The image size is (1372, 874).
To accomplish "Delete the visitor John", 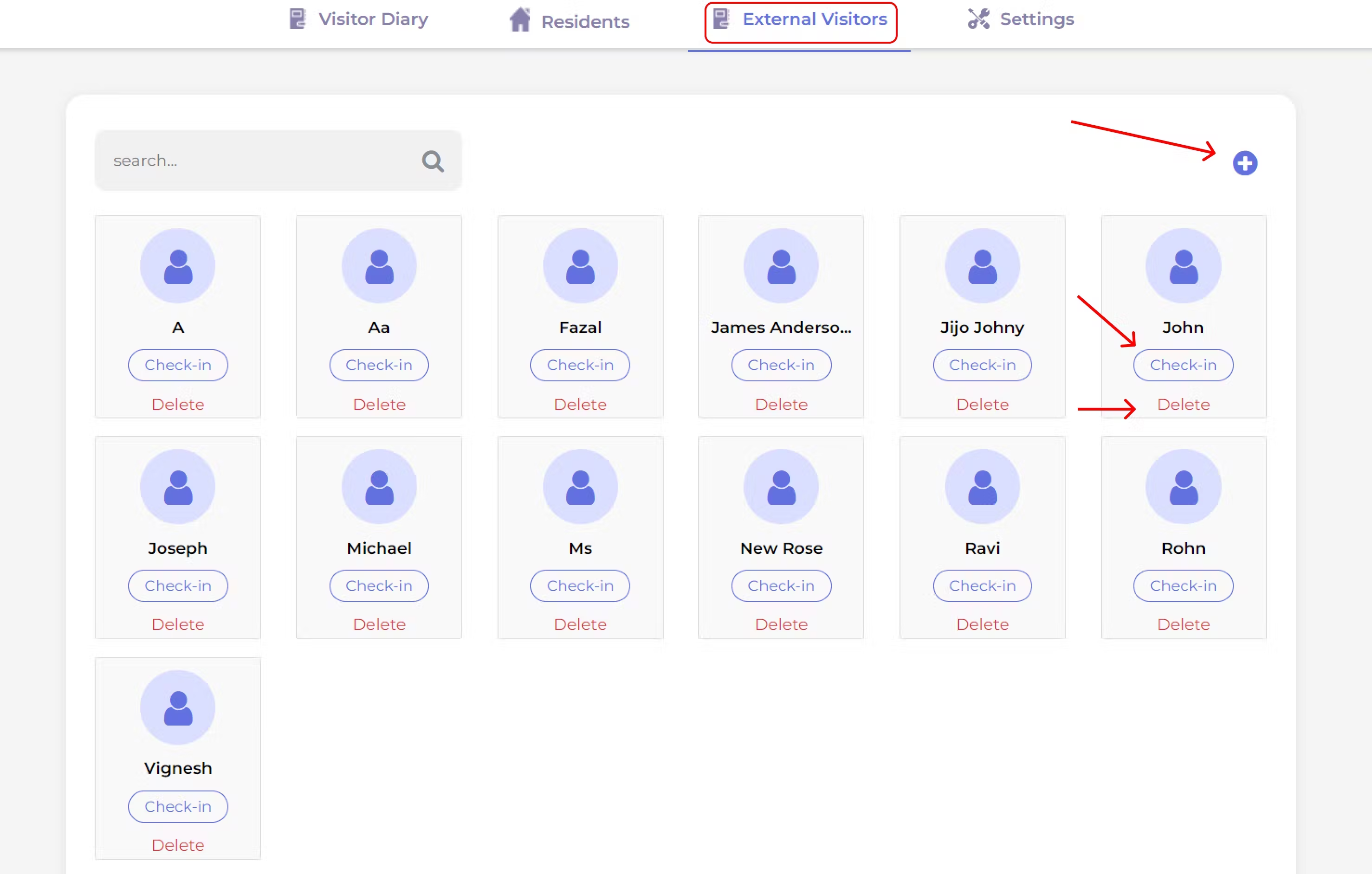I will (x=1183, y=404).
